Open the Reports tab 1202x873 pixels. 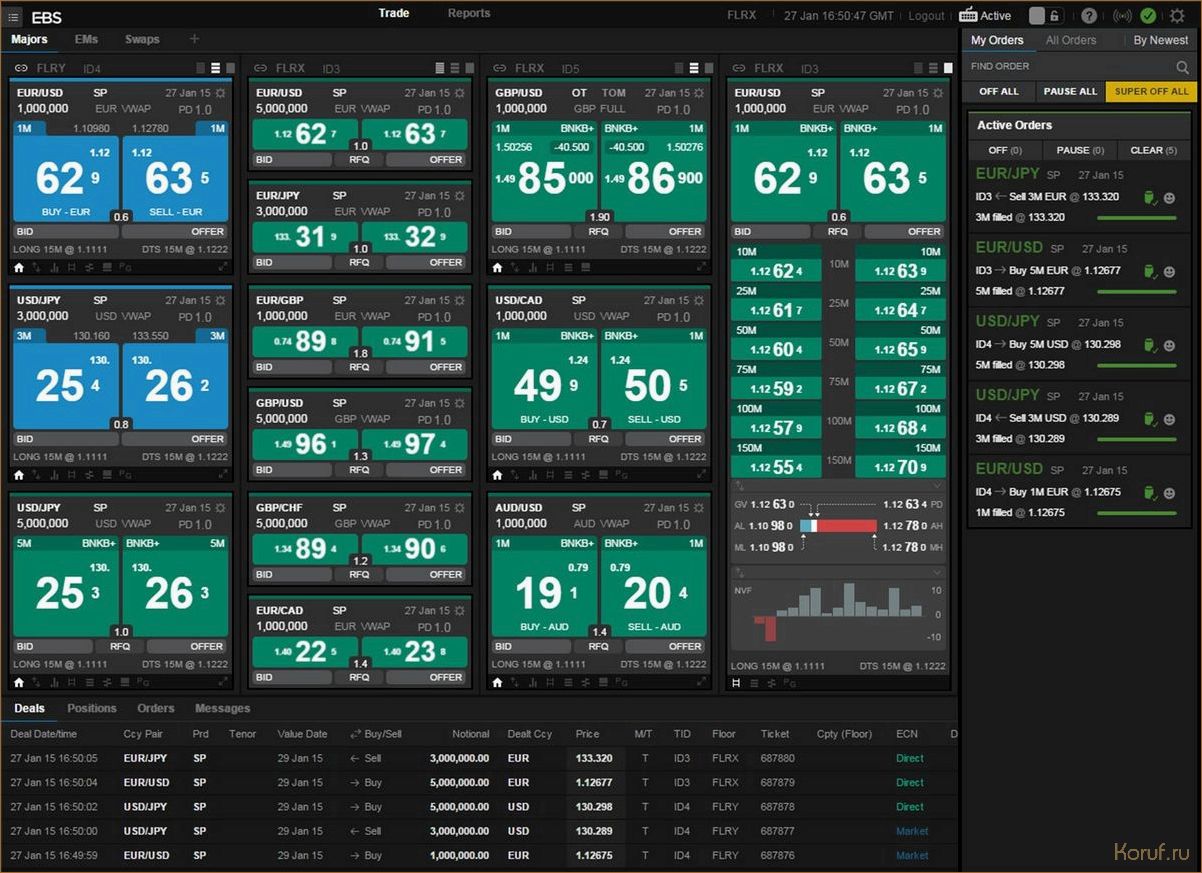469,14
